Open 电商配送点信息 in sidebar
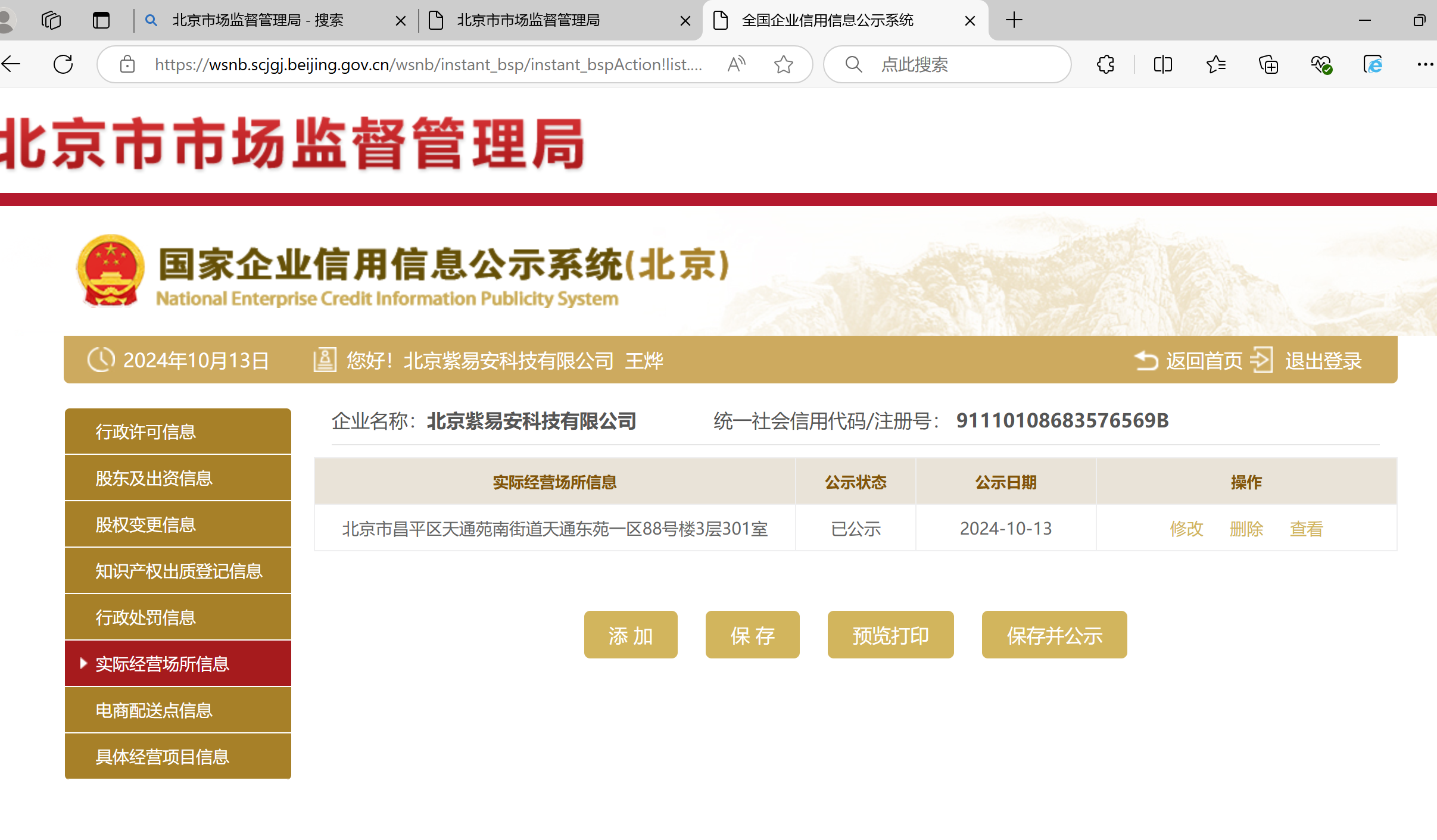Viewport: 1437px width, 840px height. click(x=178, y=710)
